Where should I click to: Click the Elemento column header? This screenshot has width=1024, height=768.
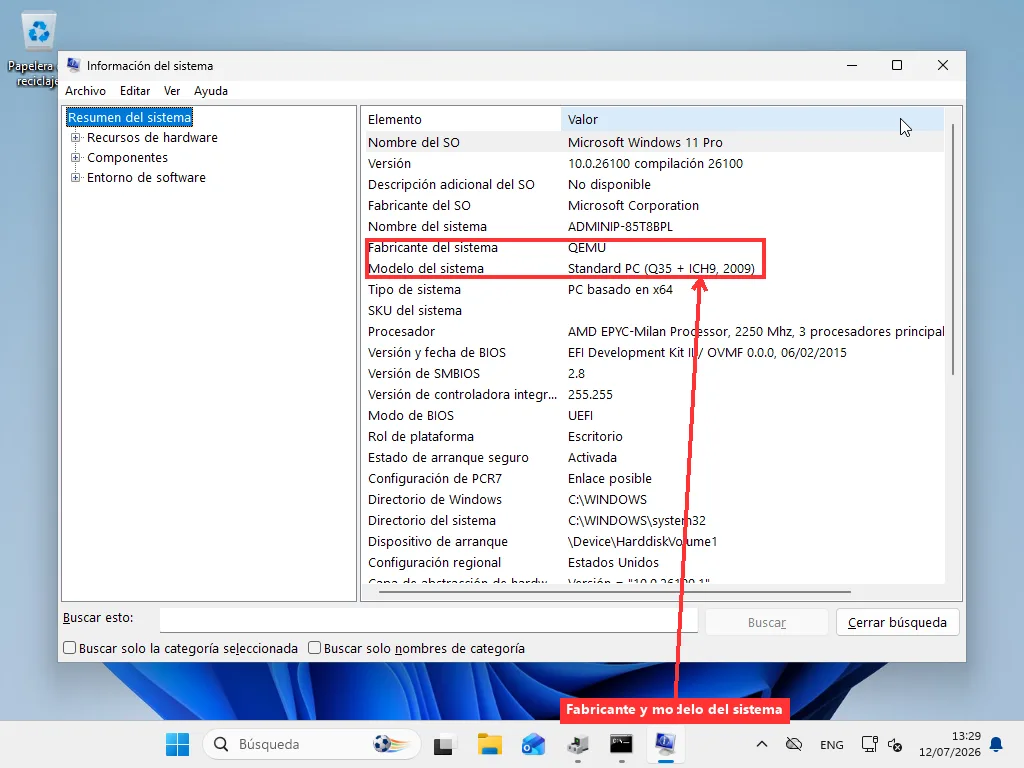(x=462, y=120)
